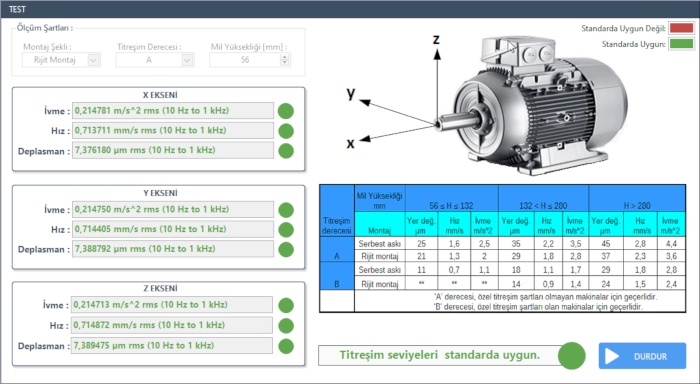Click the 'Ölçüm Şartları' group label

click(x=45, y=28)
